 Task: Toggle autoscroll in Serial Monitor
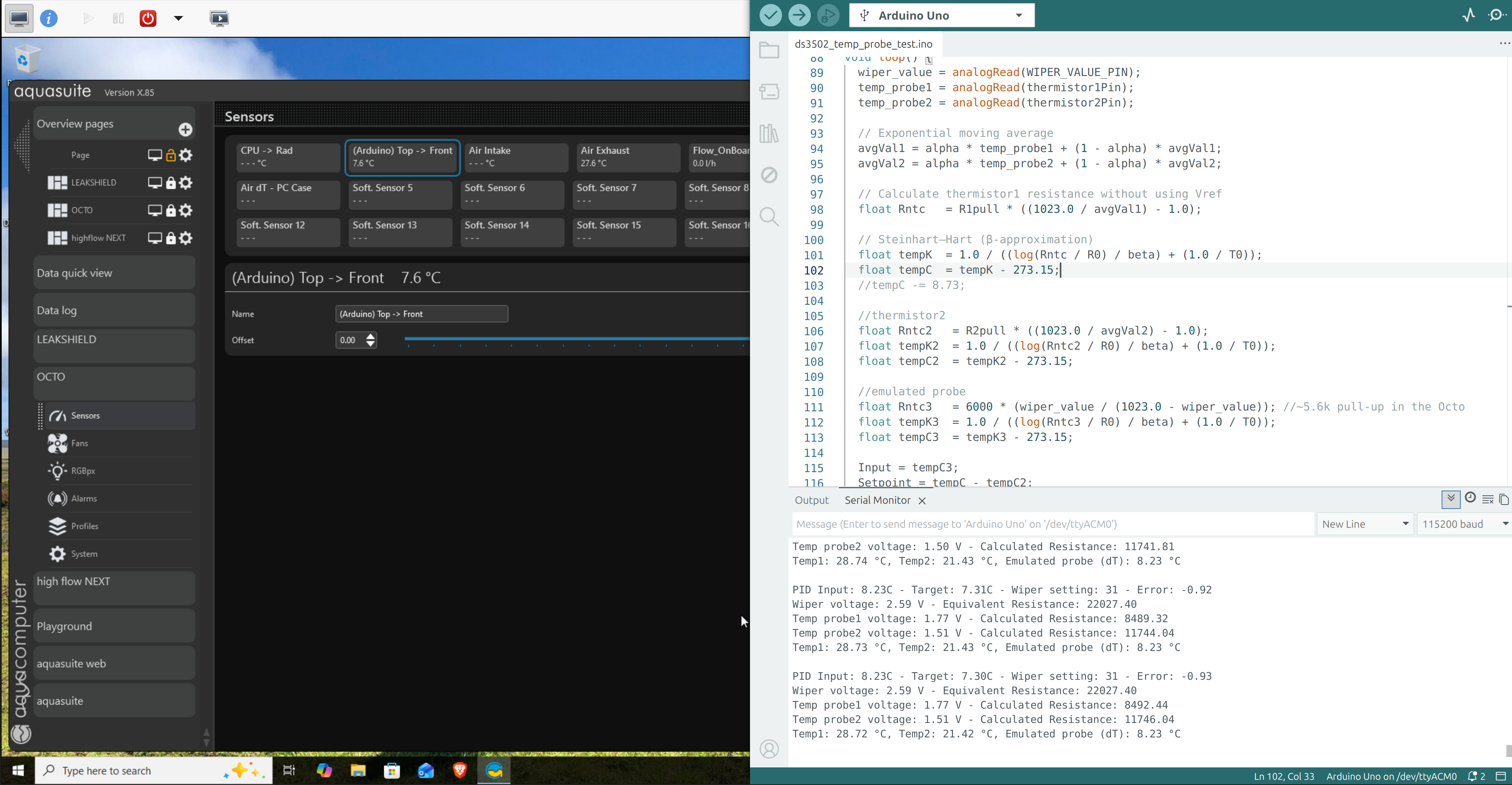1451,499
